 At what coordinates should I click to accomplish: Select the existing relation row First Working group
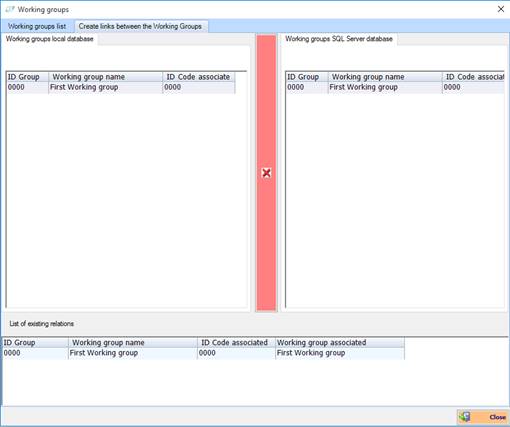203,353
